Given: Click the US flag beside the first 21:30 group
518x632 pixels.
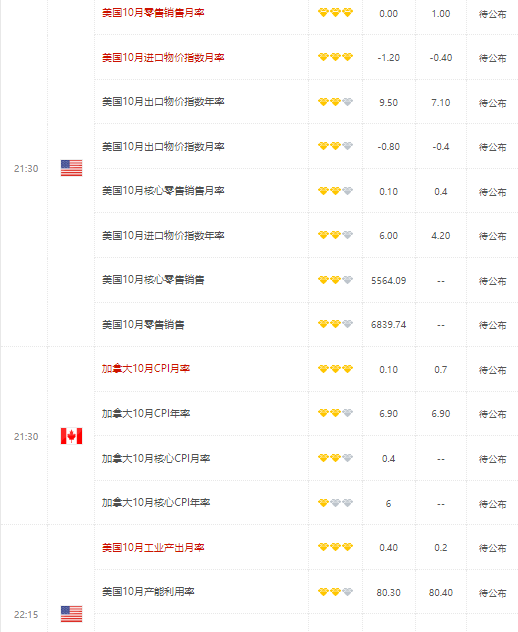Looking at the screenshot, I should click(x=71, y=168).
